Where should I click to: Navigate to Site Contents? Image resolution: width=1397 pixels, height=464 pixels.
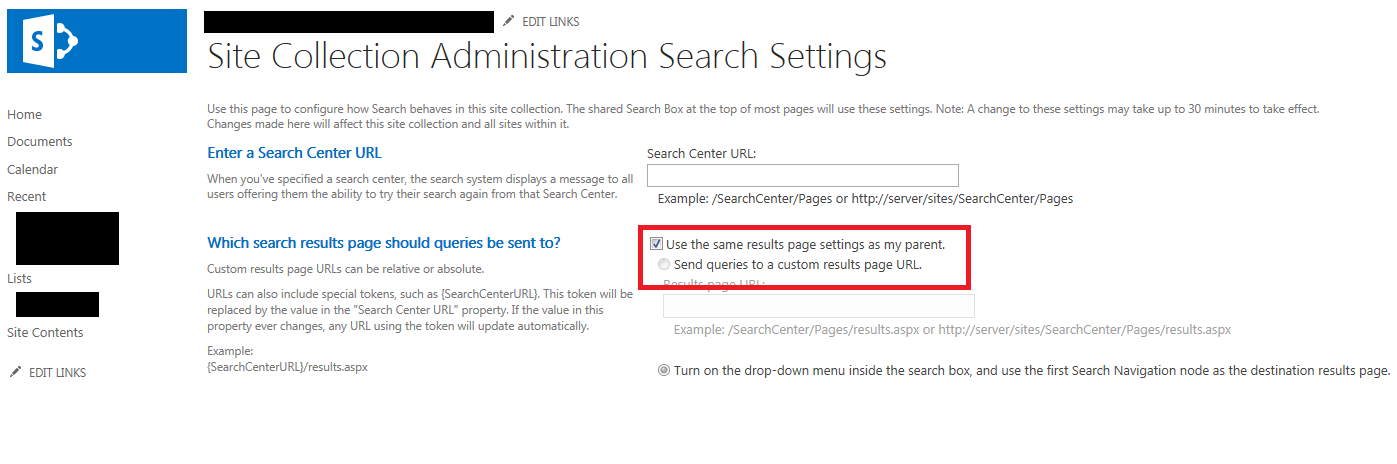pyautogui.click(x=45, y=333)
